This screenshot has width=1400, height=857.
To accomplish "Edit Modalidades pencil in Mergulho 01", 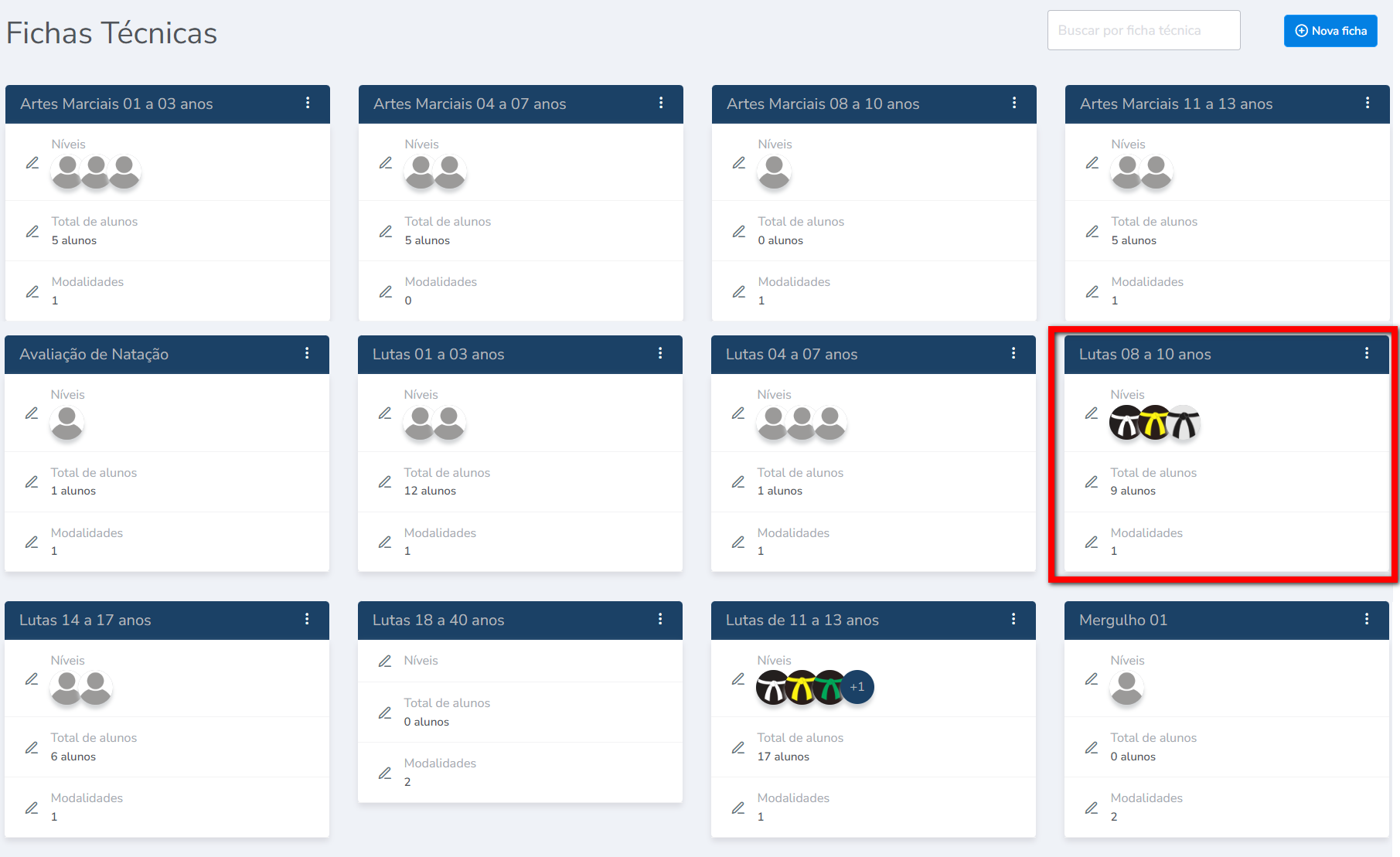I will 1092,808.
